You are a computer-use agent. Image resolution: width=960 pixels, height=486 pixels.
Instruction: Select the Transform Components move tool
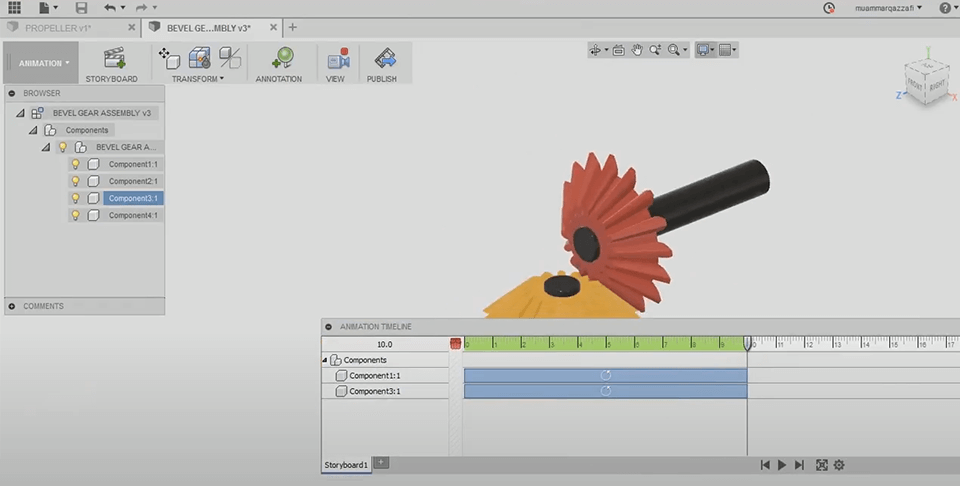(168, 58)
